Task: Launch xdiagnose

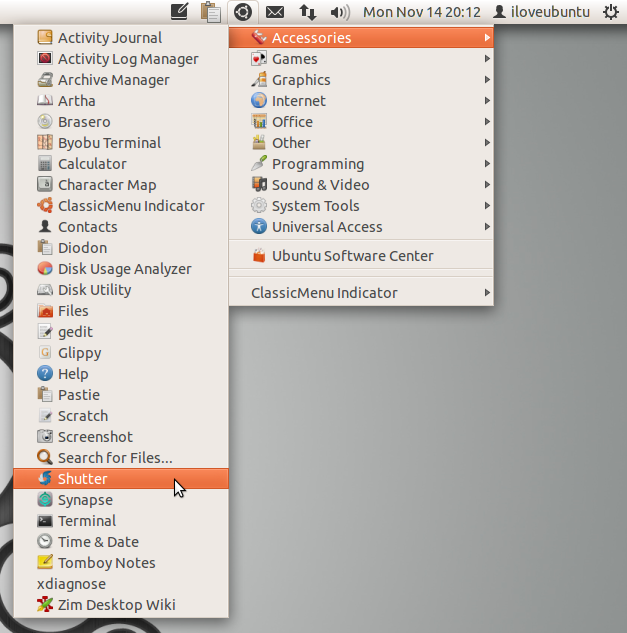Action: [121, 584]
